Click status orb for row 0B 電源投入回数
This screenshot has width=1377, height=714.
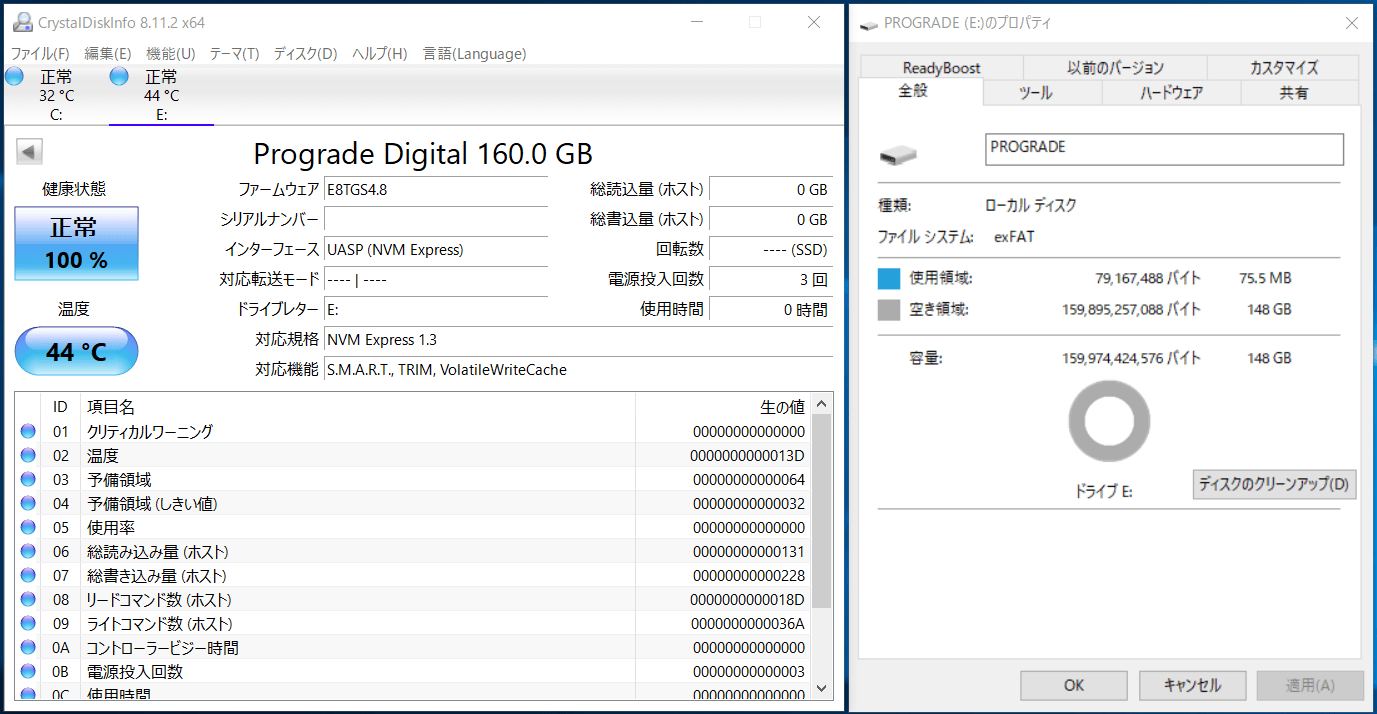click(x=28, y=672)
